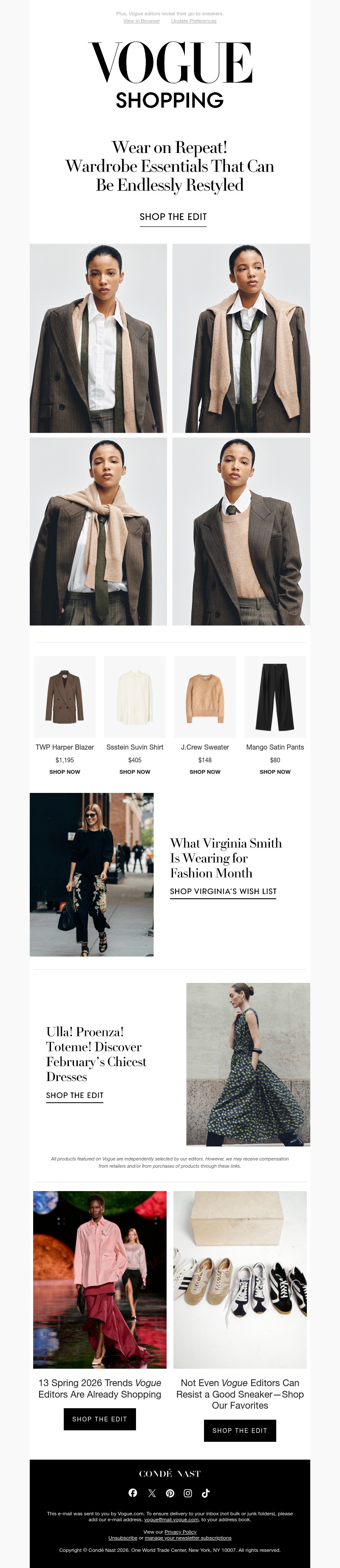Open Condé Nast's Facebook page icon
Viewport: 340px width, 1568px height.
pos(133,1492)
